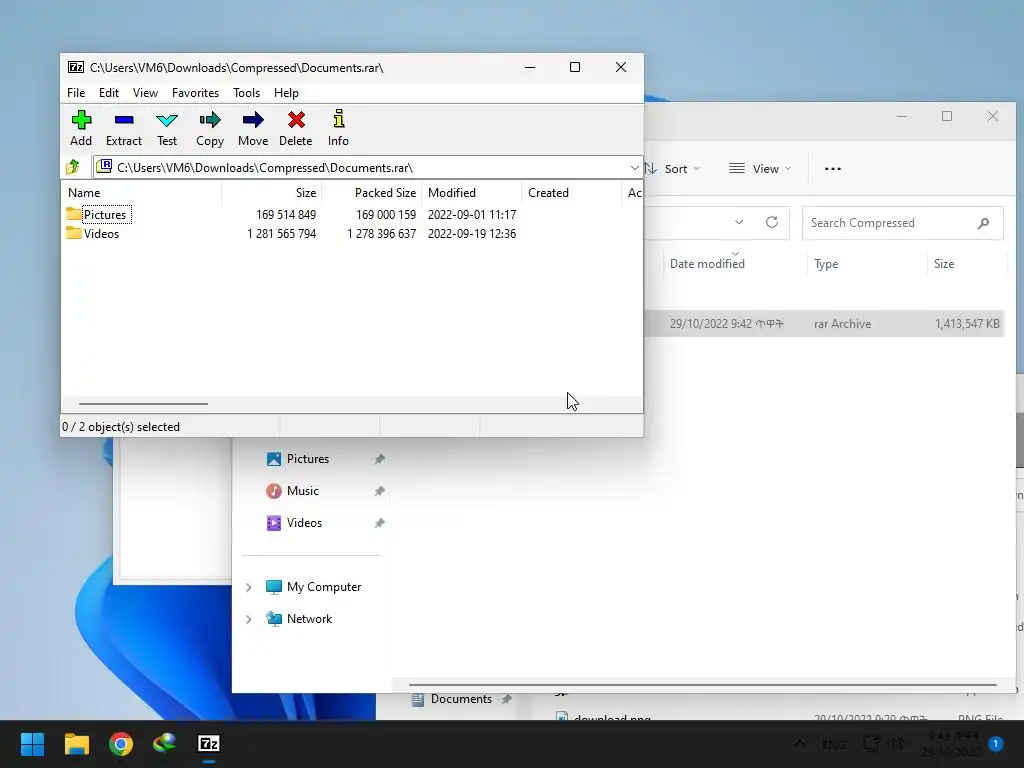Unpin Music using its pin icon
The image size is (1024, 768).
click(x=379, y=491)
